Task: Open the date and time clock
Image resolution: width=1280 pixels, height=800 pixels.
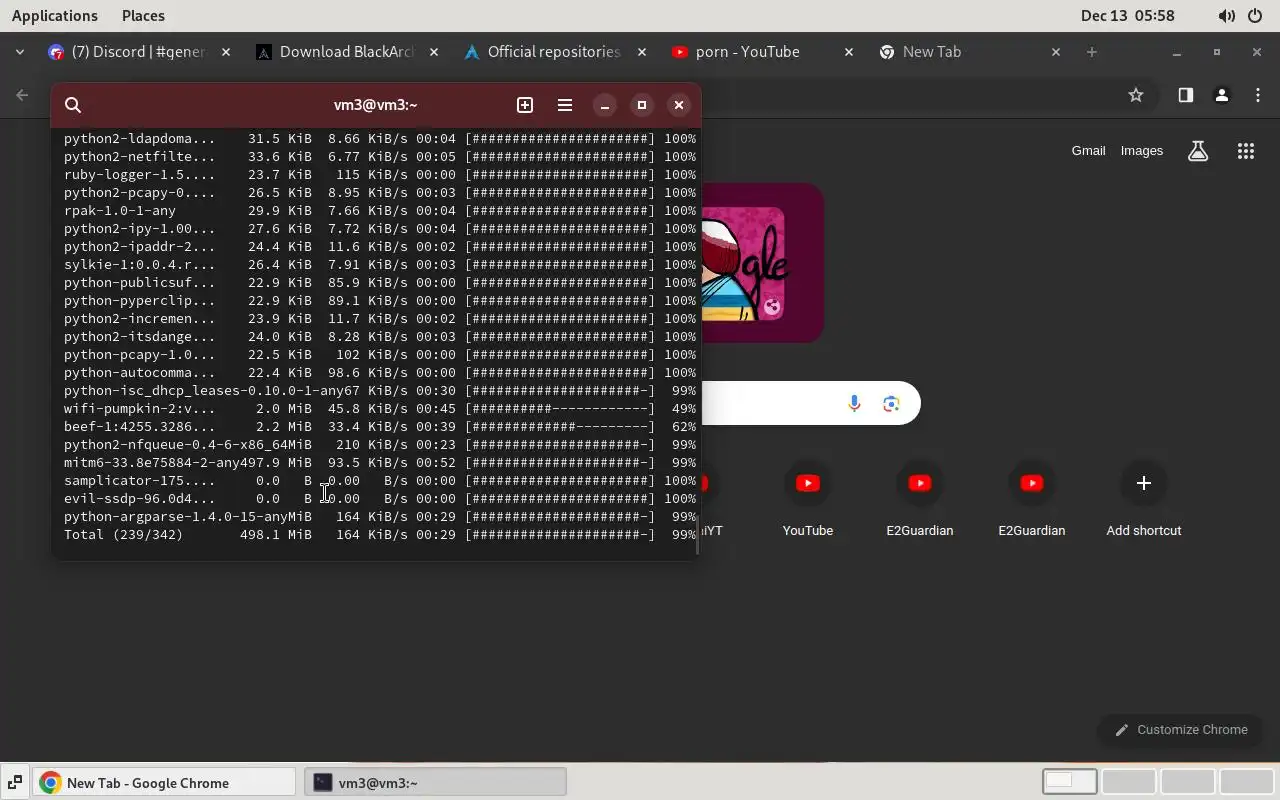Action: 1127,16
